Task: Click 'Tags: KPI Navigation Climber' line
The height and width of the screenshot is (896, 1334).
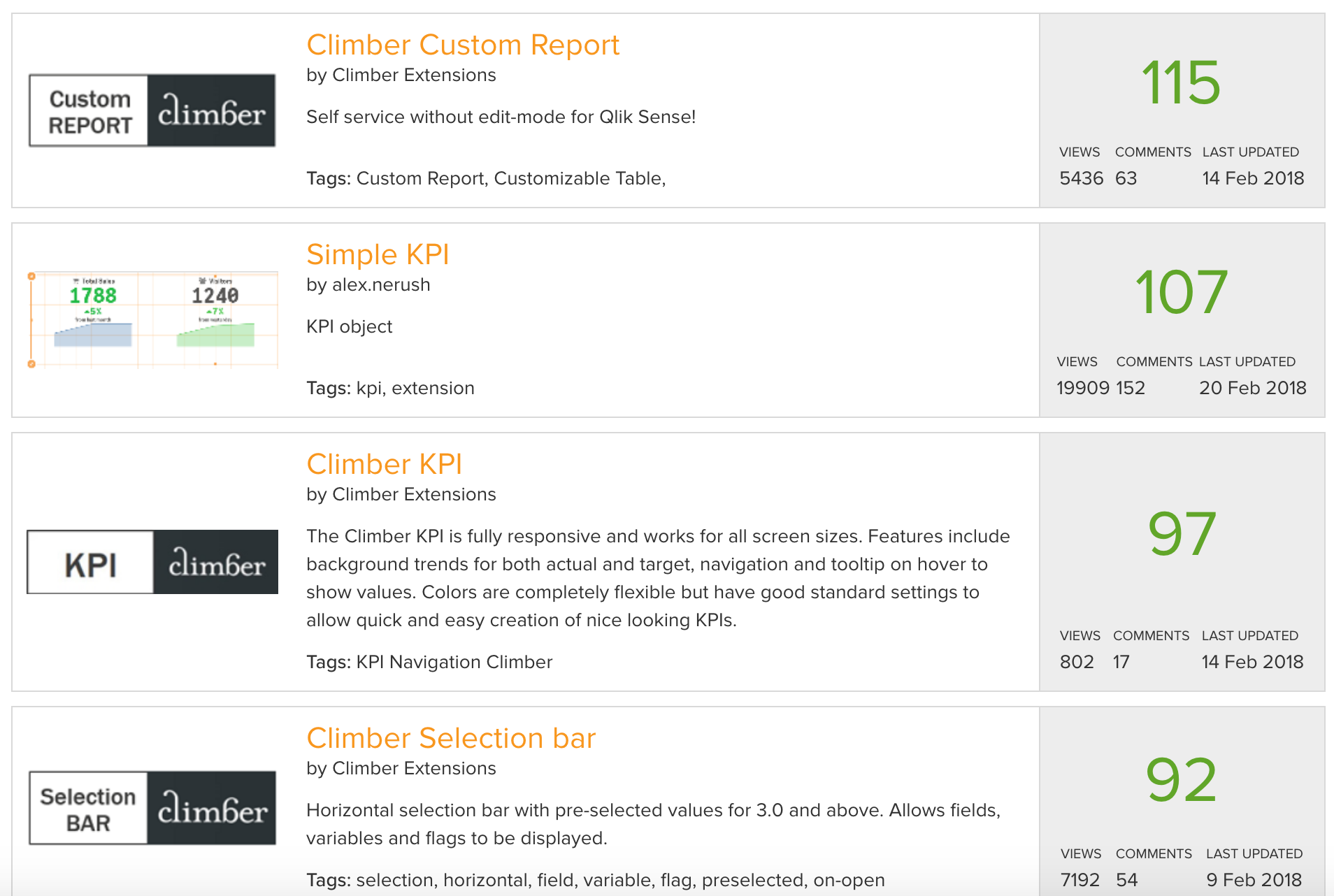Action: pyautogui.click(x=429, y=663)
